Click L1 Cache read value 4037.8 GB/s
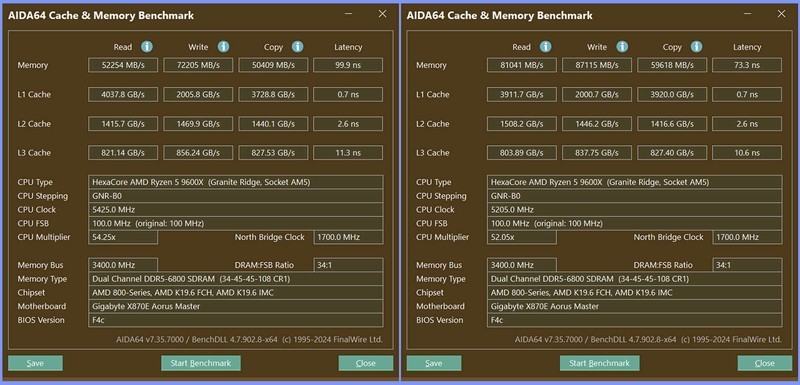Screen dimensions: 800x385 [123, 94]
